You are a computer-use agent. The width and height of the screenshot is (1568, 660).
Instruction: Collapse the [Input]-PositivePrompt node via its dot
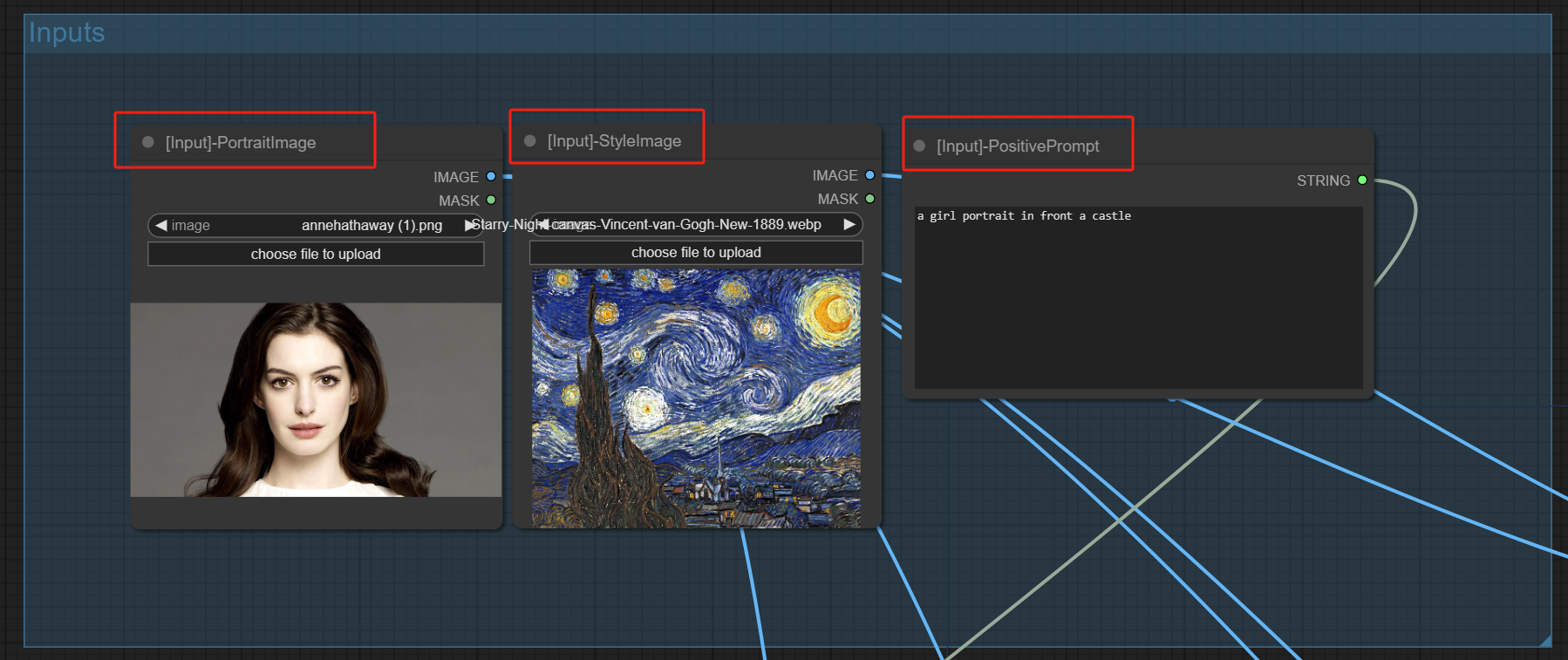click(x=919, y=146)
